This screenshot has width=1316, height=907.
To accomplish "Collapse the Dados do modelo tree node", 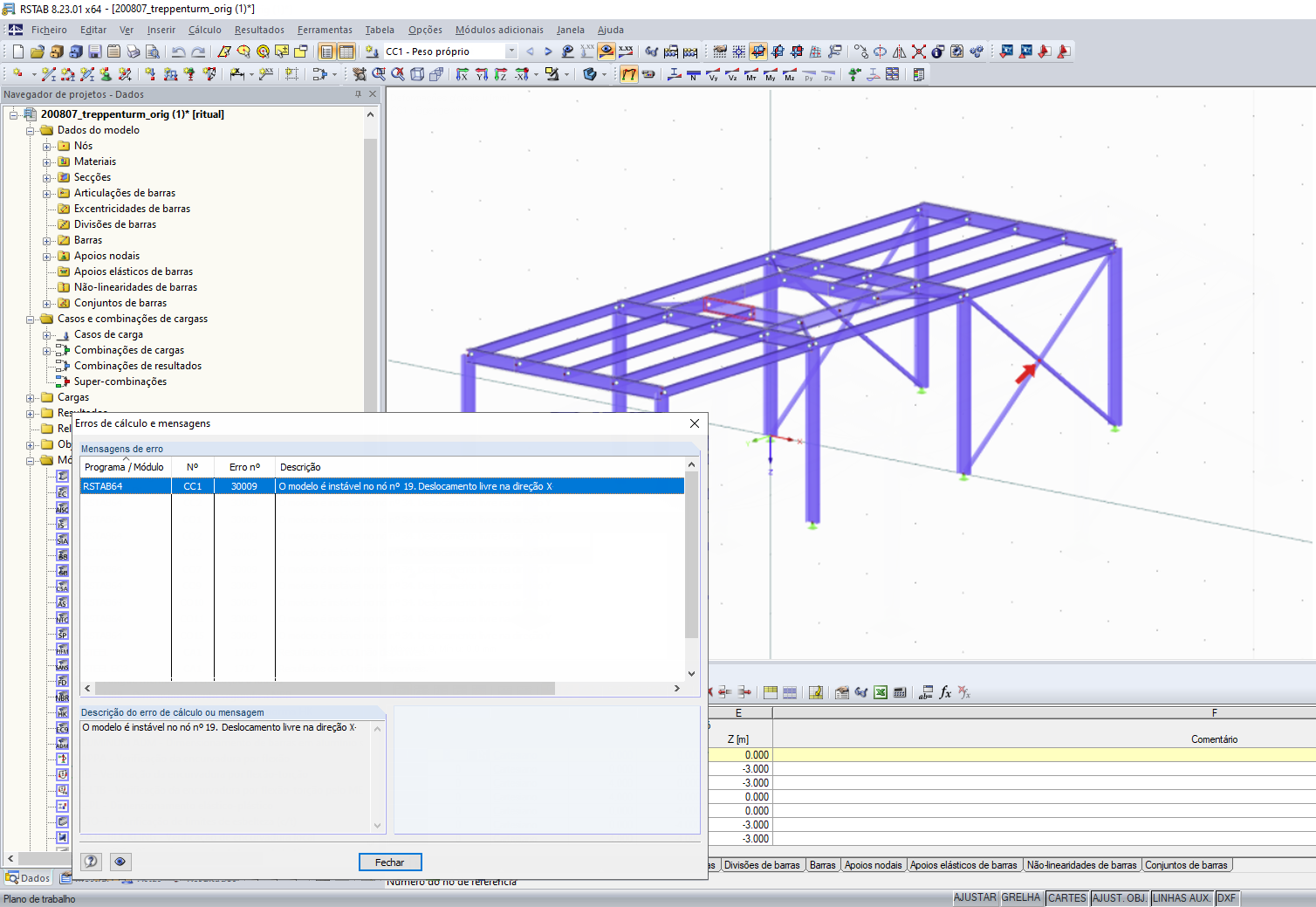I will [x=31, y=130].
